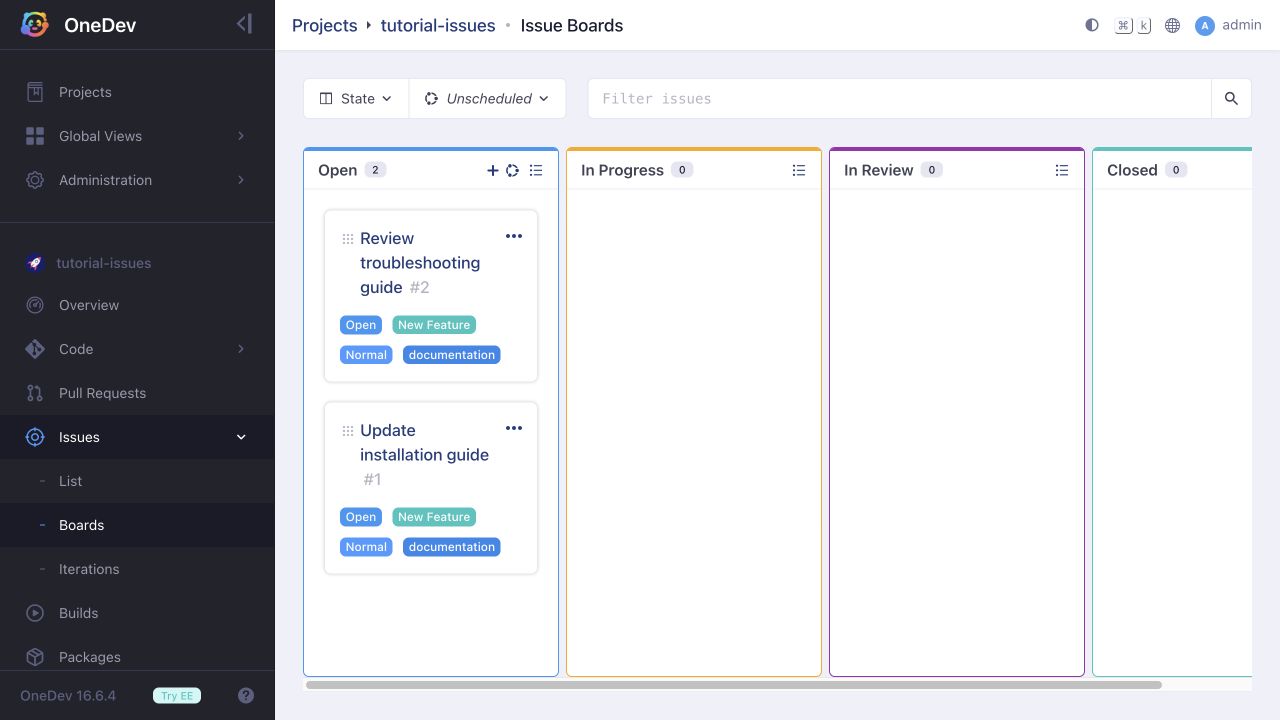Screen dimensions: 1280x720
Task: Open the help question mark icon
Action: tap(246, 696)
